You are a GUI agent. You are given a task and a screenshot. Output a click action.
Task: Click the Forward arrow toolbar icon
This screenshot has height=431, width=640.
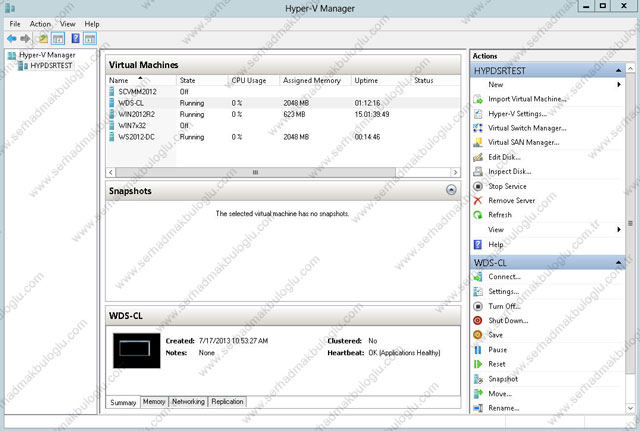pos(25,39)
